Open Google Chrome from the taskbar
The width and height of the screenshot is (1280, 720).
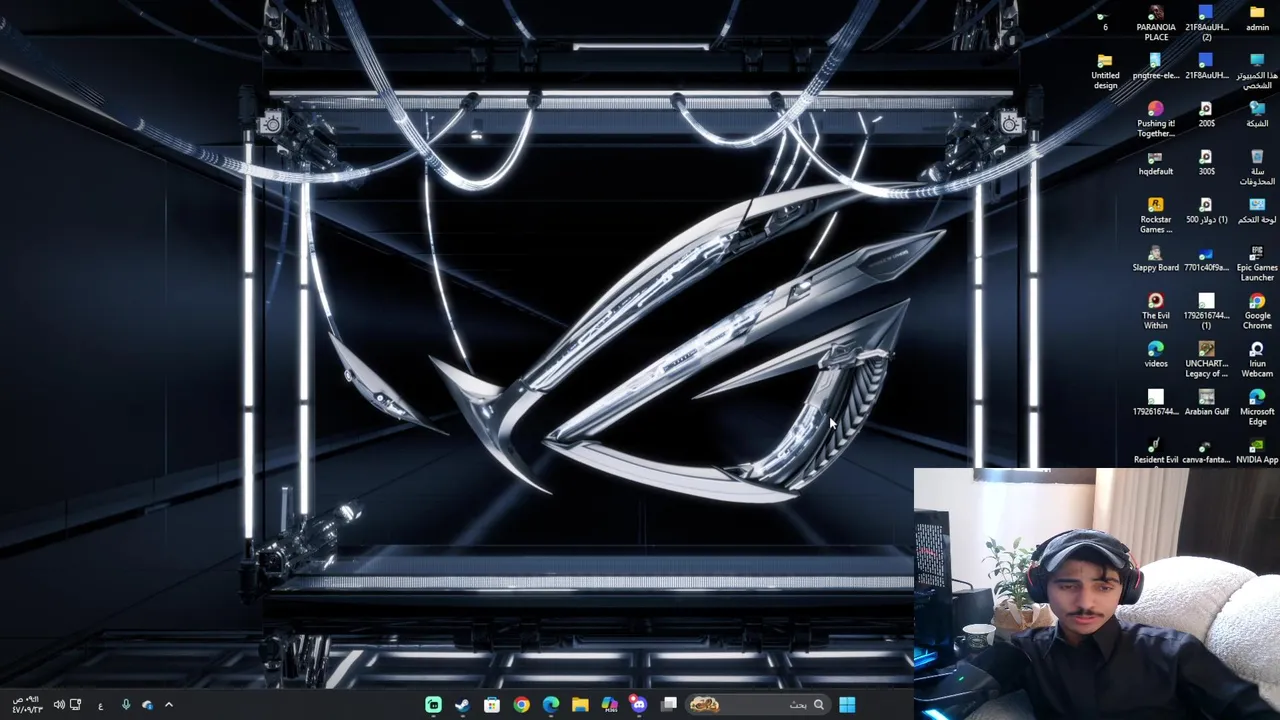point(521,705)
